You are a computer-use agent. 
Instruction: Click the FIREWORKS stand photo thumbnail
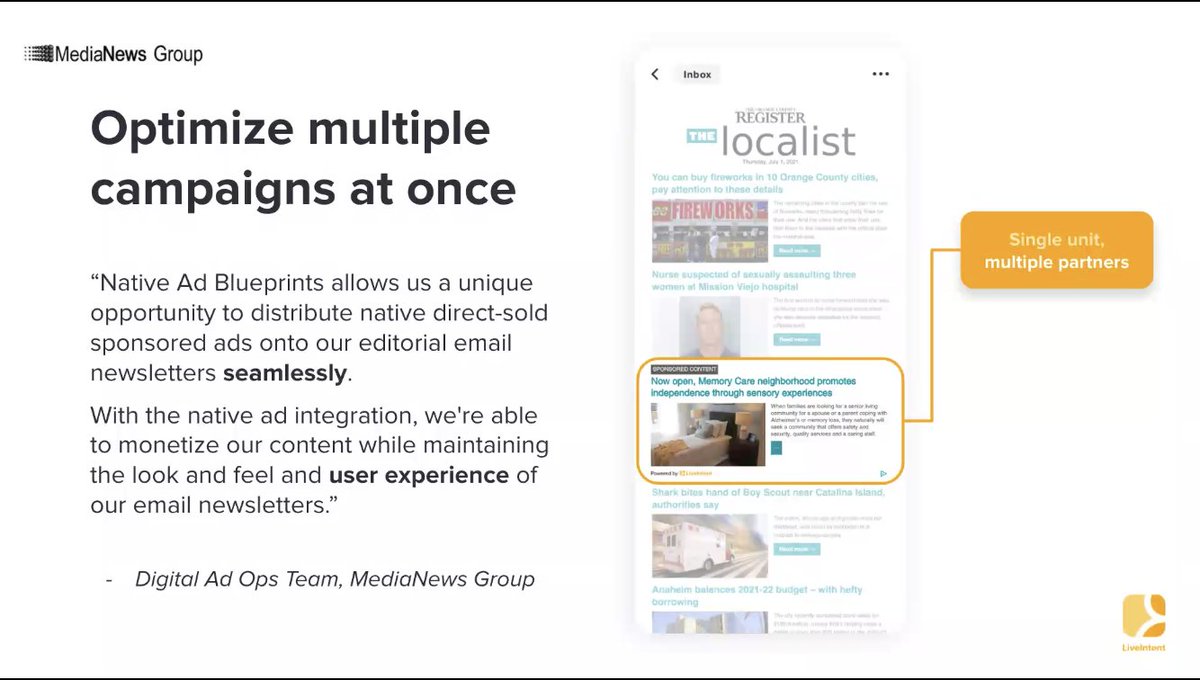(x=710, y=230)
